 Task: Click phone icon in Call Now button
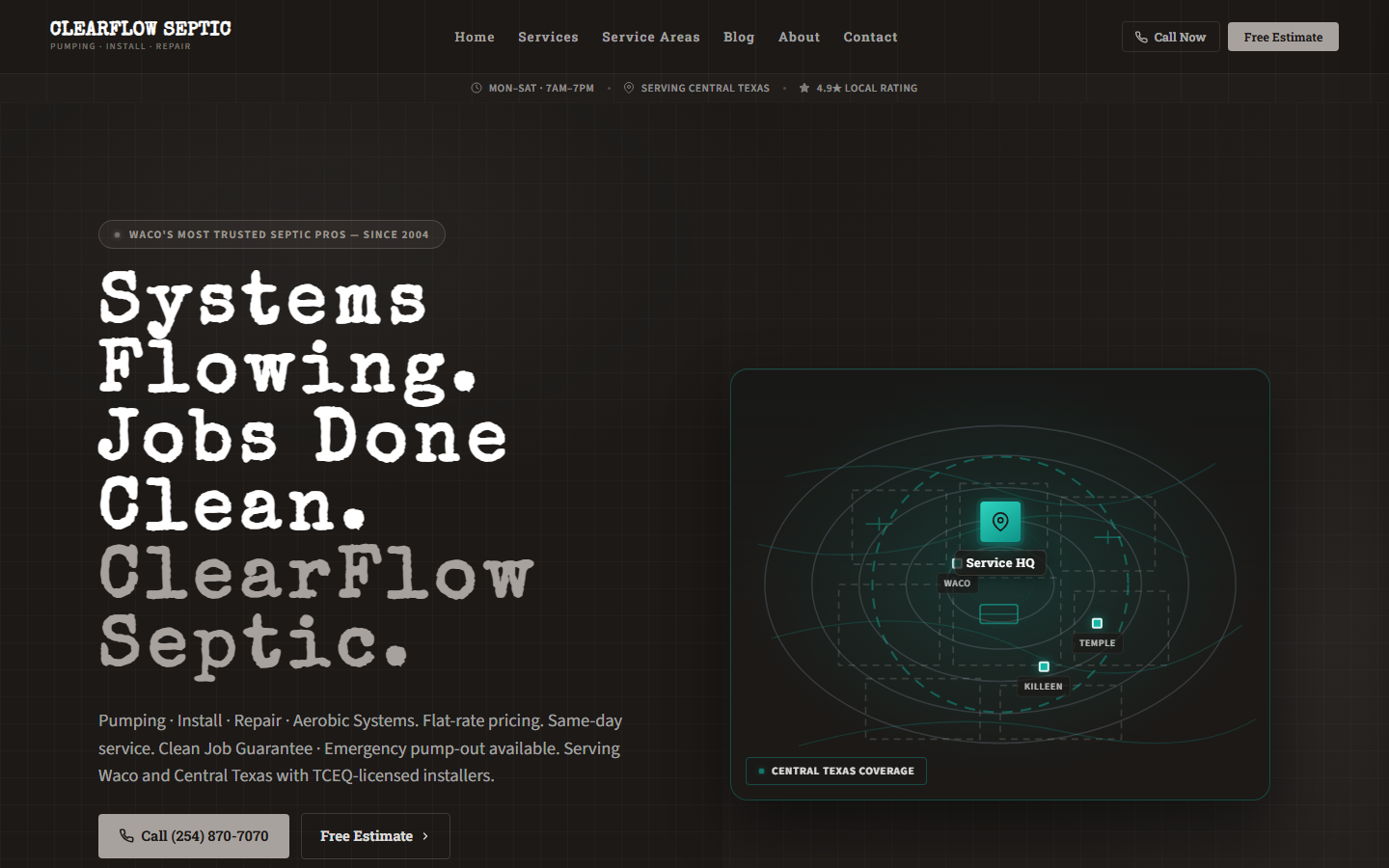1141,37
